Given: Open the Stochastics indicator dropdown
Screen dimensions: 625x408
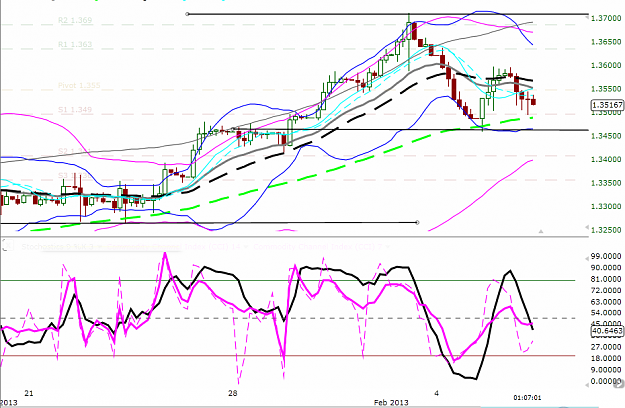Looking at the screenshot, I should tap(100, 247).
